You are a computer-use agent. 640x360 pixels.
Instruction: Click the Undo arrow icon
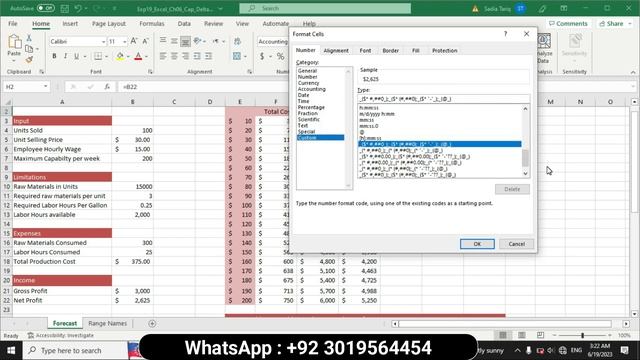(x=78, y=8)
